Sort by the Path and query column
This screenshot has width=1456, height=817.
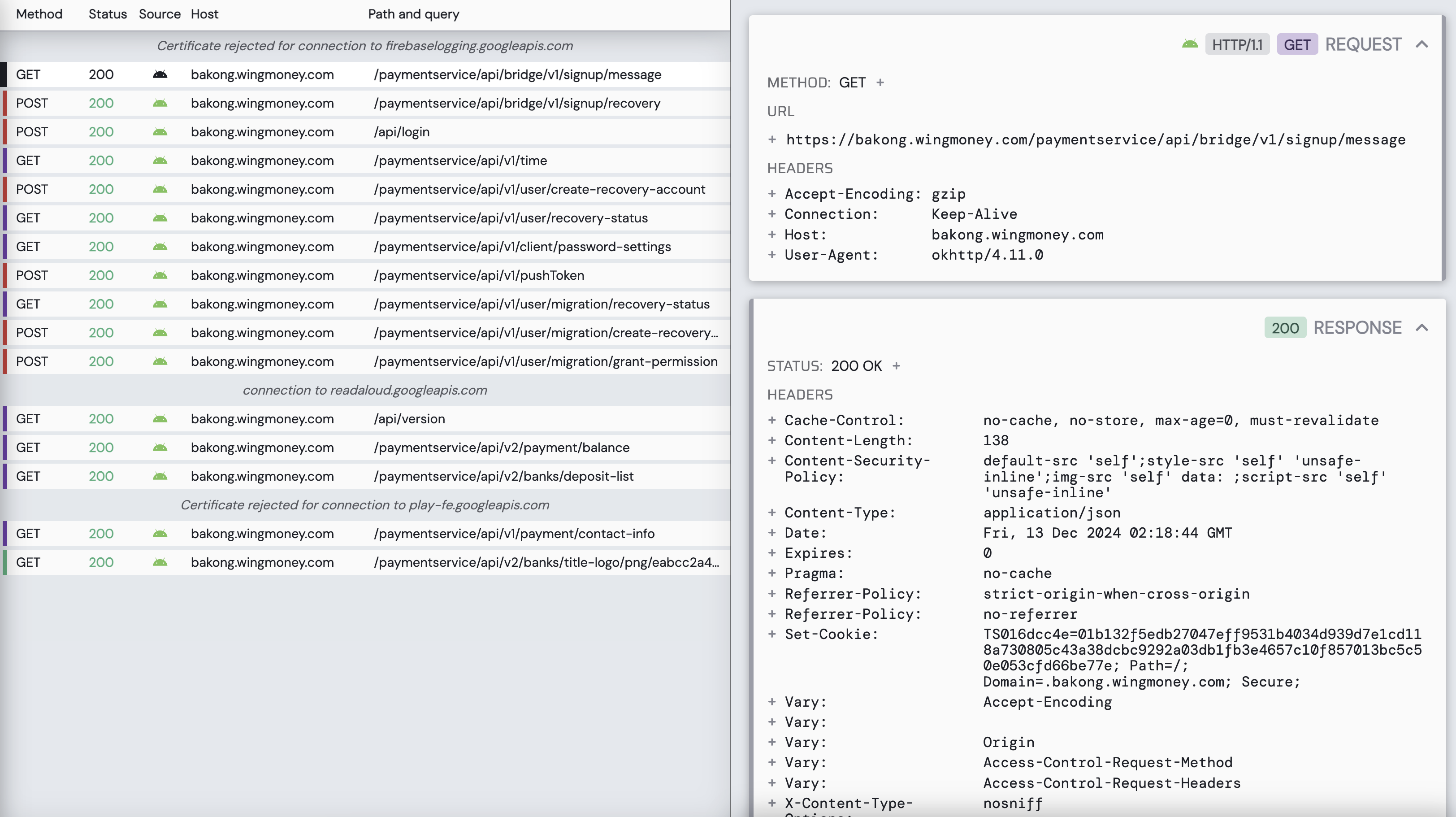pos(413,14)
